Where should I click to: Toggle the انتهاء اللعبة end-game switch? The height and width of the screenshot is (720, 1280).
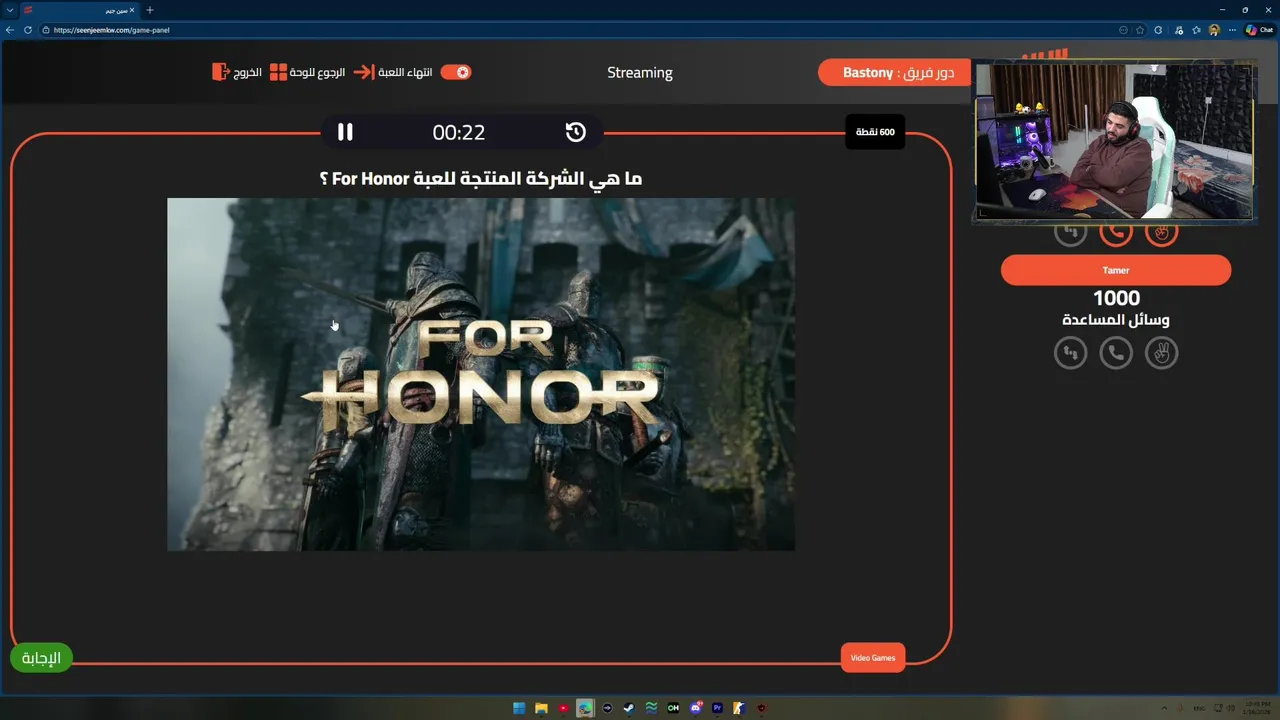tap(456, 72)
